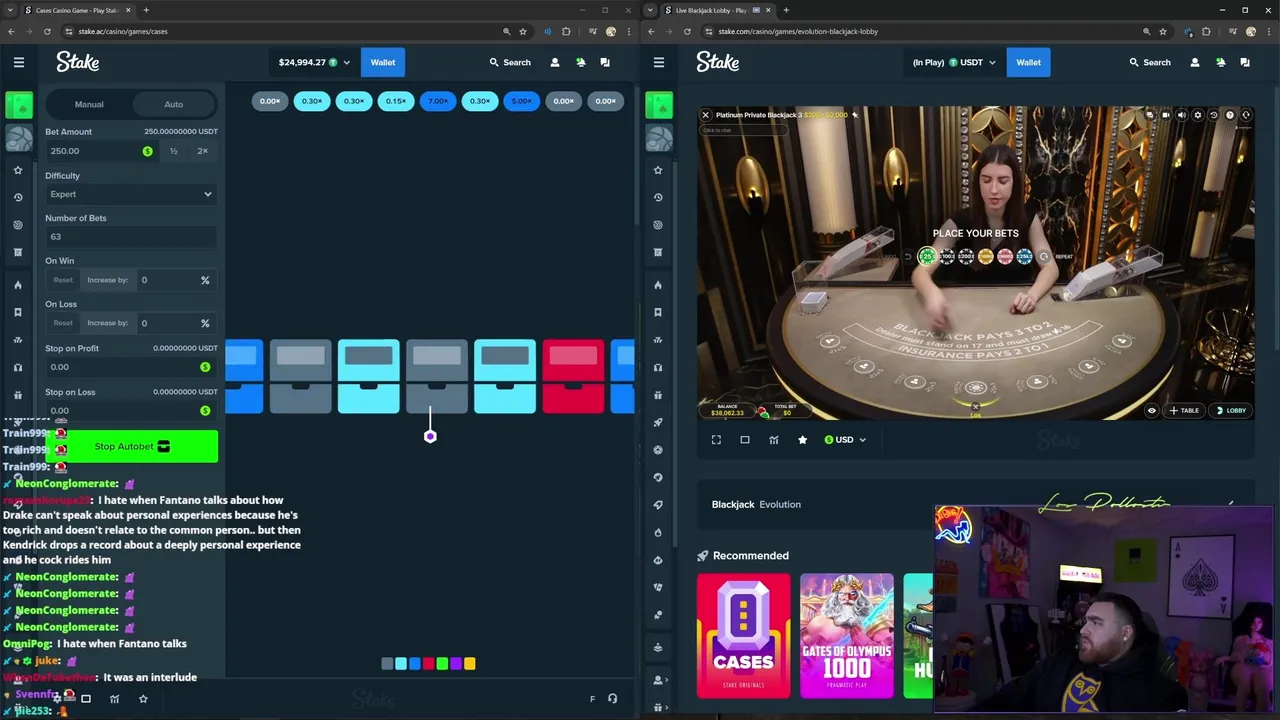The width and height of the screenshot is (1280, 720).
Task: Open Chrome three-dot menu in Blackjack window
Action: click(1269, 31)
